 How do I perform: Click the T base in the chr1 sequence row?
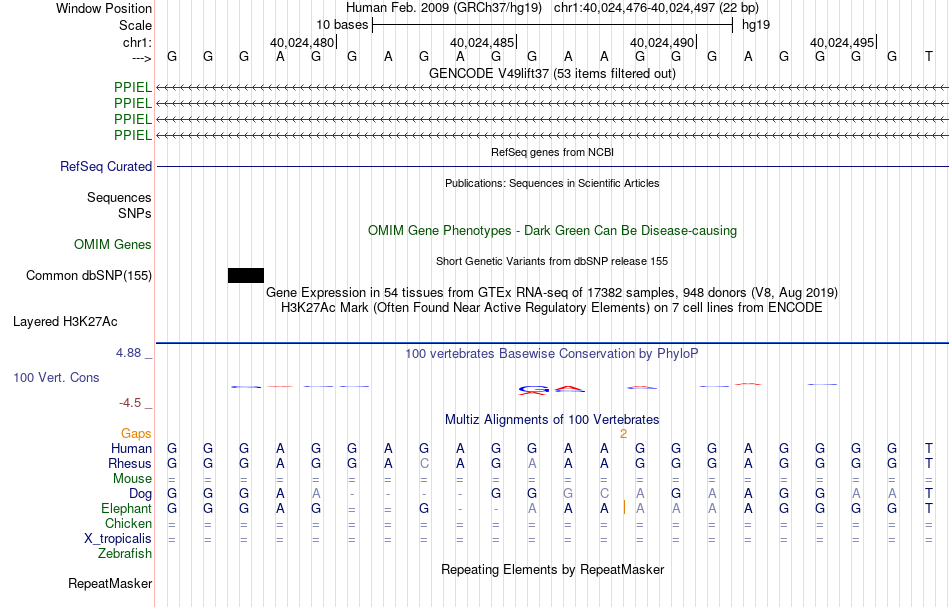click(x=928, y=57)
